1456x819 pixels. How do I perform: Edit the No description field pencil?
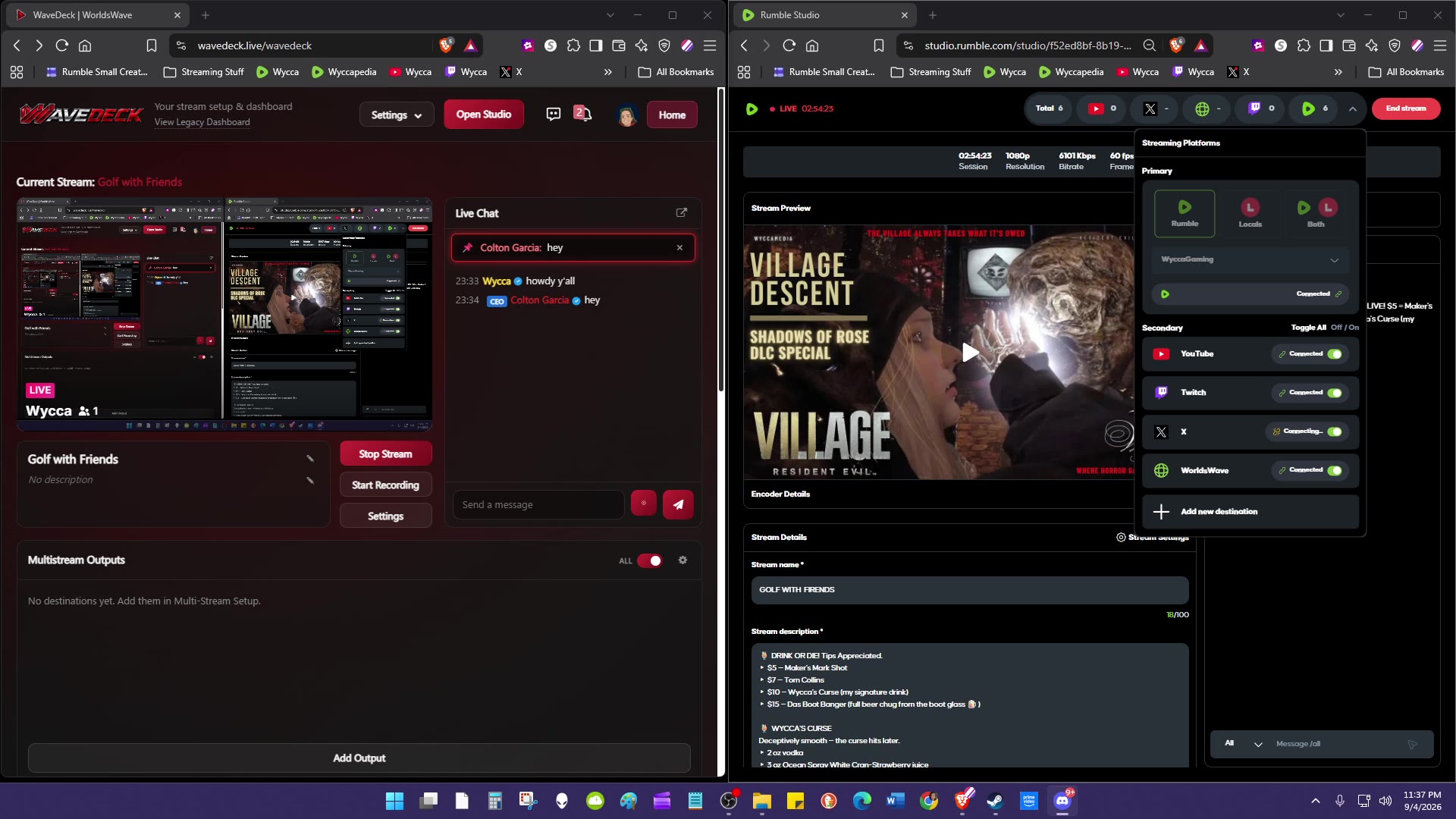click(x=310, y=480)
